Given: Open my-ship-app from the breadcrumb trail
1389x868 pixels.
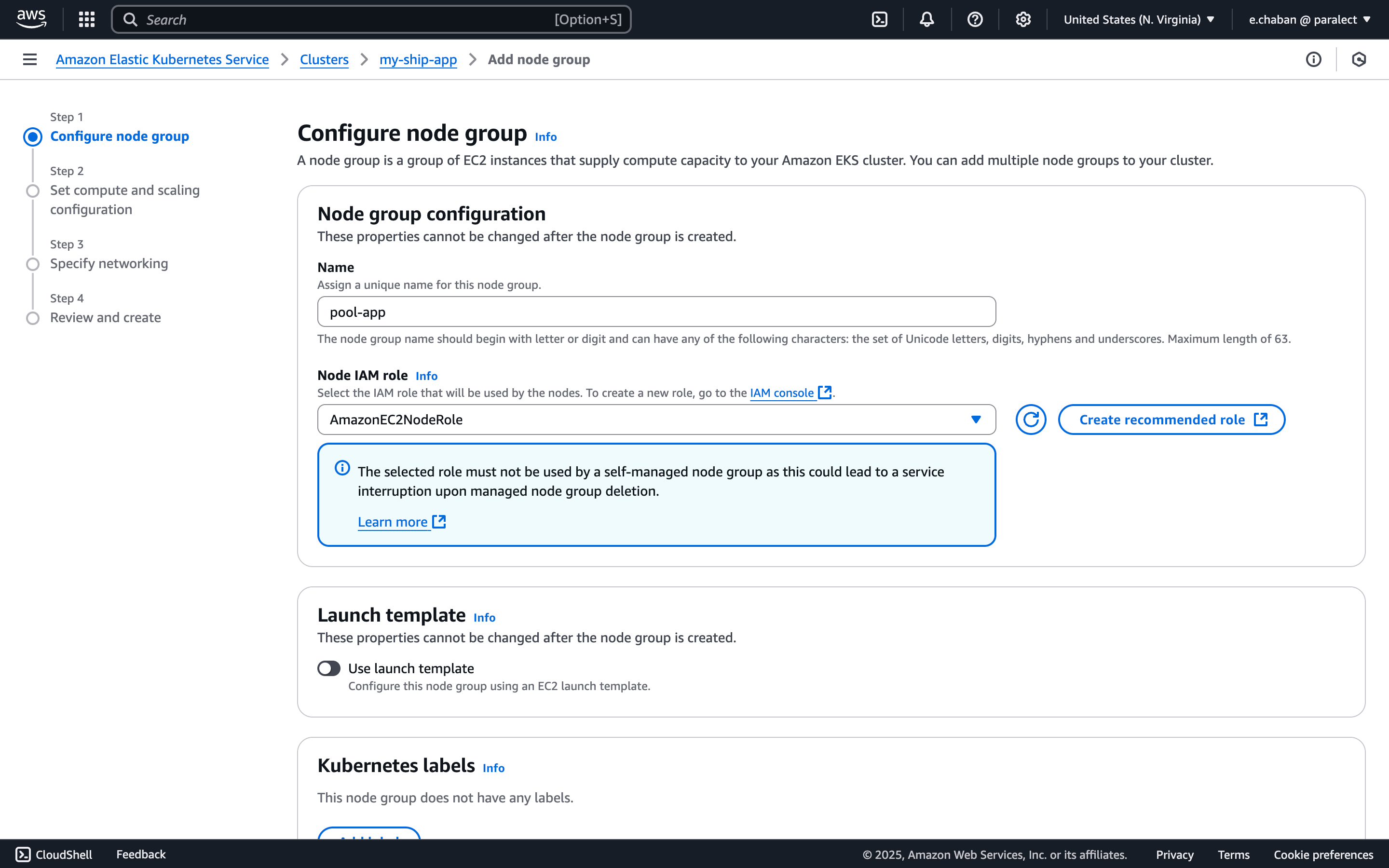Looking at the screenshot, I should click(418, 59).
